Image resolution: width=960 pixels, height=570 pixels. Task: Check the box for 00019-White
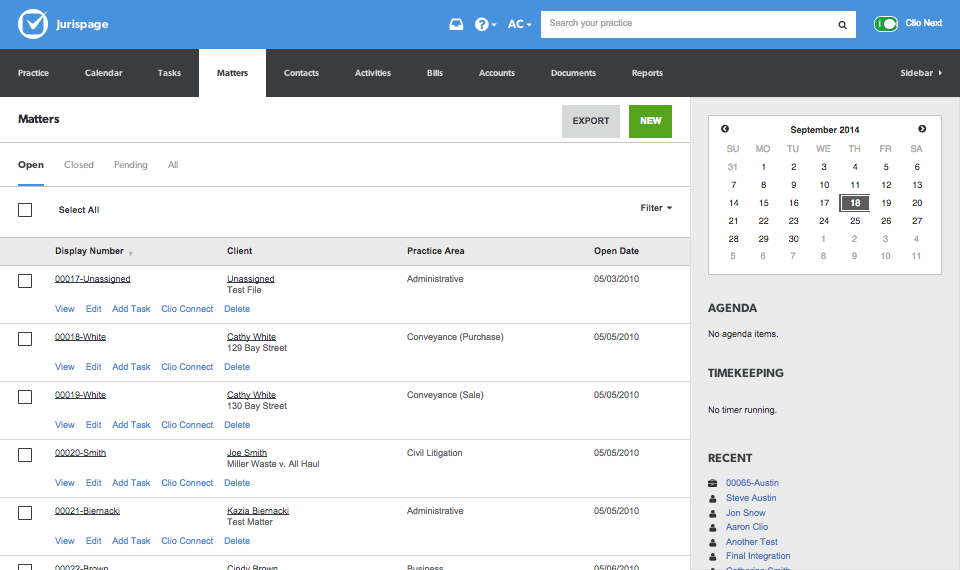[25, 397]
